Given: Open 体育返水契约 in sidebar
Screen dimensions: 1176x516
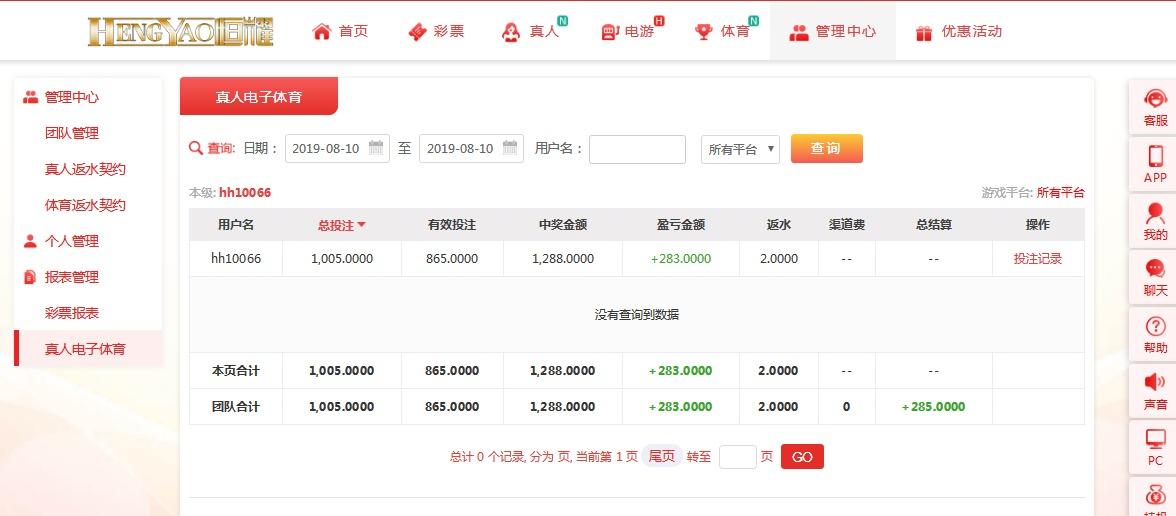Looking at the screenshot, I should pos(85,205).
